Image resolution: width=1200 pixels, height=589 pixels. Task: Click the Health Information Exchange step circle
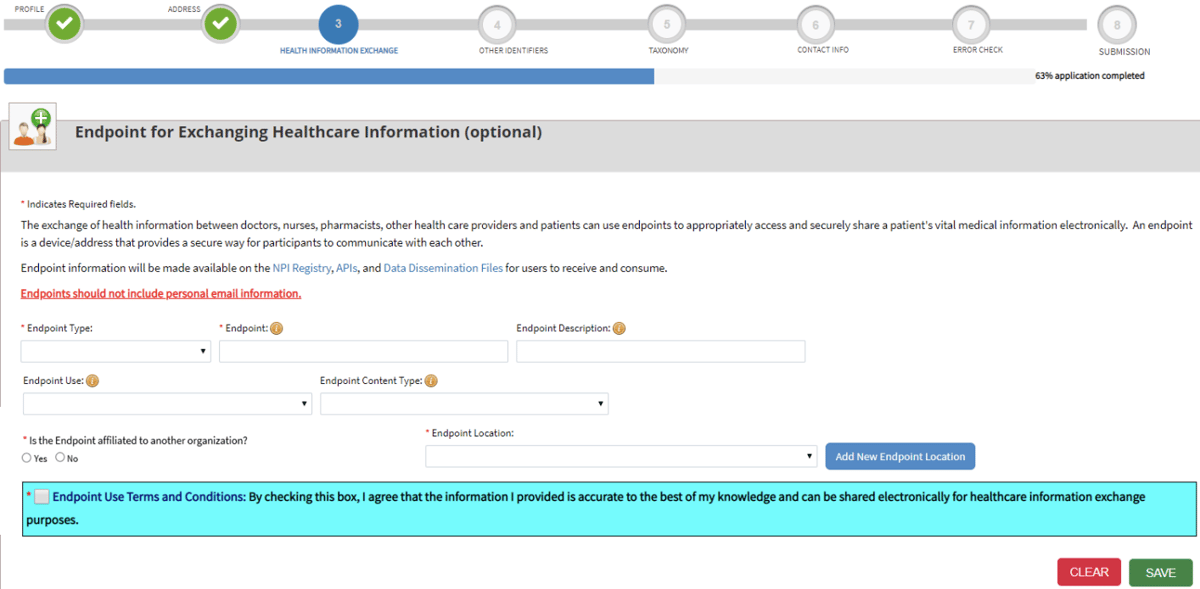click(x=338, y=21)
